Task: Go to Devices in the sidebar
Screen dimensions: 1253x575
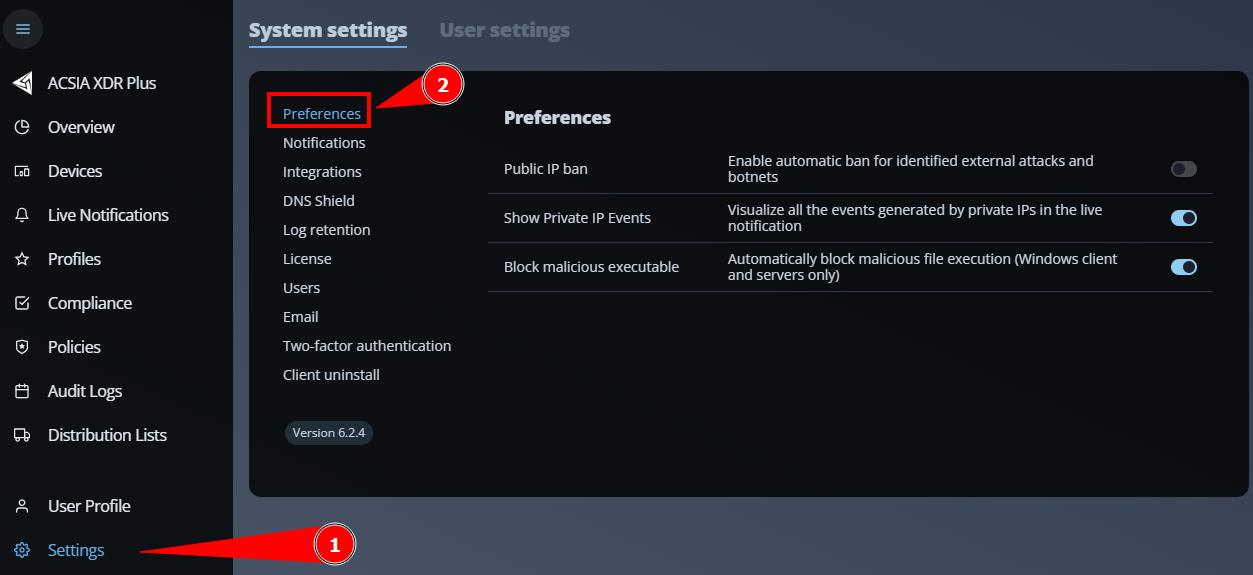Action: 75,171
